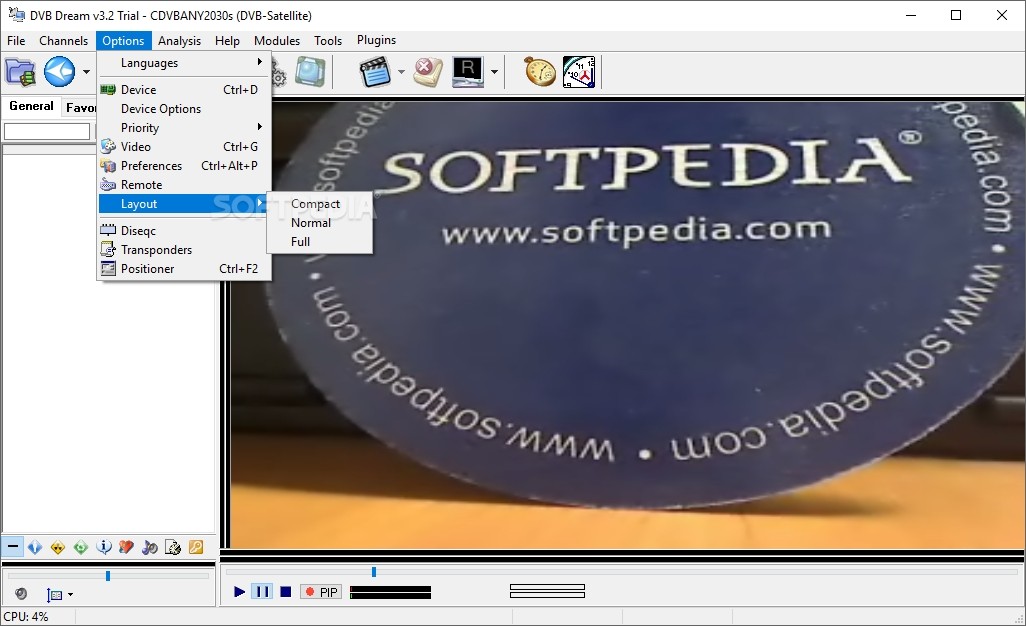
Task: Open Preferences from Options menu
Action: click(x=184, y=165)
